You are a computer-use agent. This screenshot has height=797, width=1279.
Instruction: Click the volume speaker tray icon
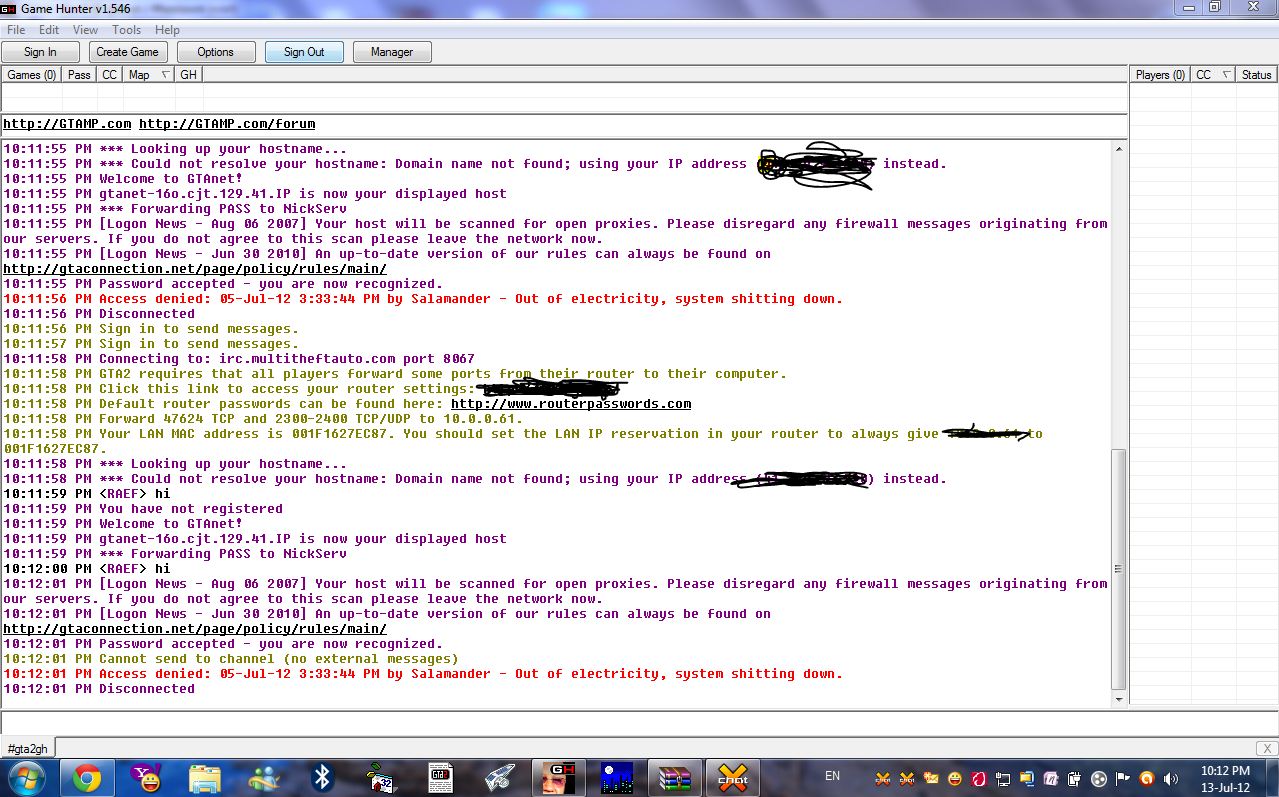coord(1172,778)
